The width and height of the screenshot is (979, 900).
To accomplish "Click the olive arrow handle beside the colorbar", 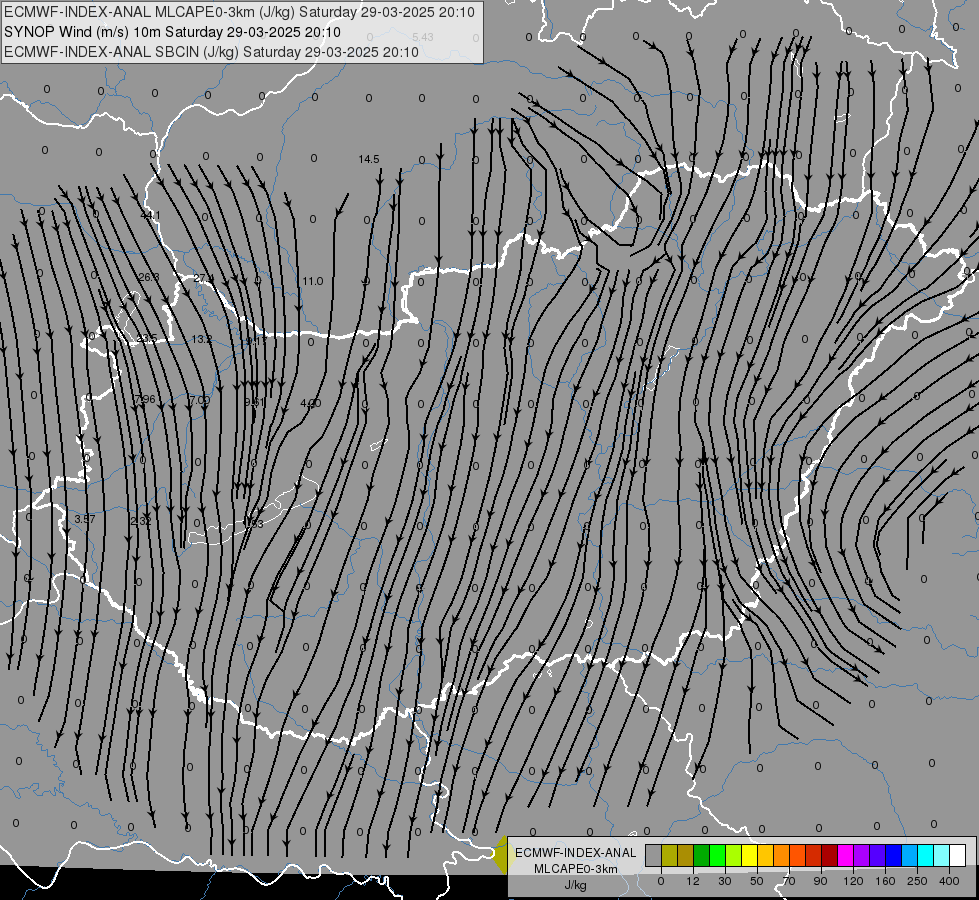I will pyautogui.click(x=500, y=854).
